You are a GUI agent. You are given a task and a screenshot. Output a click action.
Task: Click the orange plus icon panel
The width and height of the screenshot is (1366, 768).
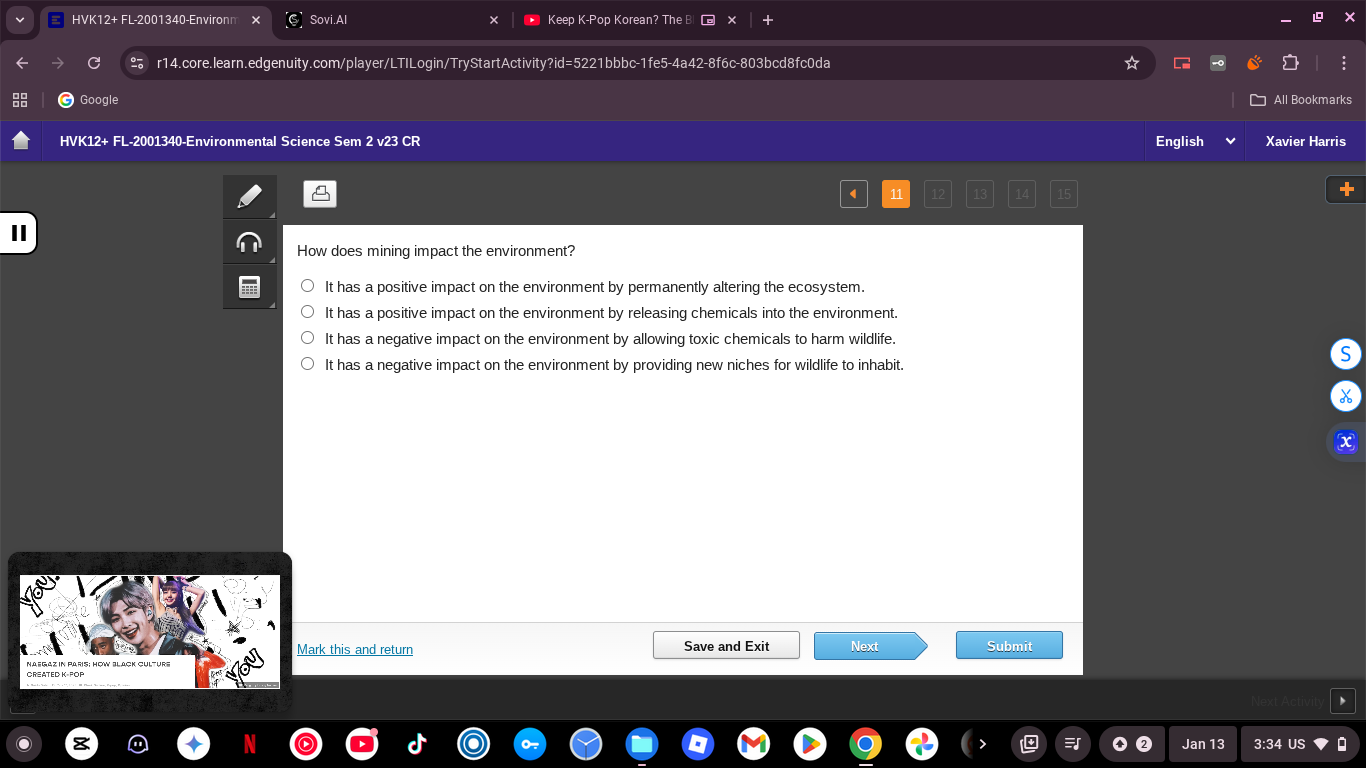tap(1345, 189)
